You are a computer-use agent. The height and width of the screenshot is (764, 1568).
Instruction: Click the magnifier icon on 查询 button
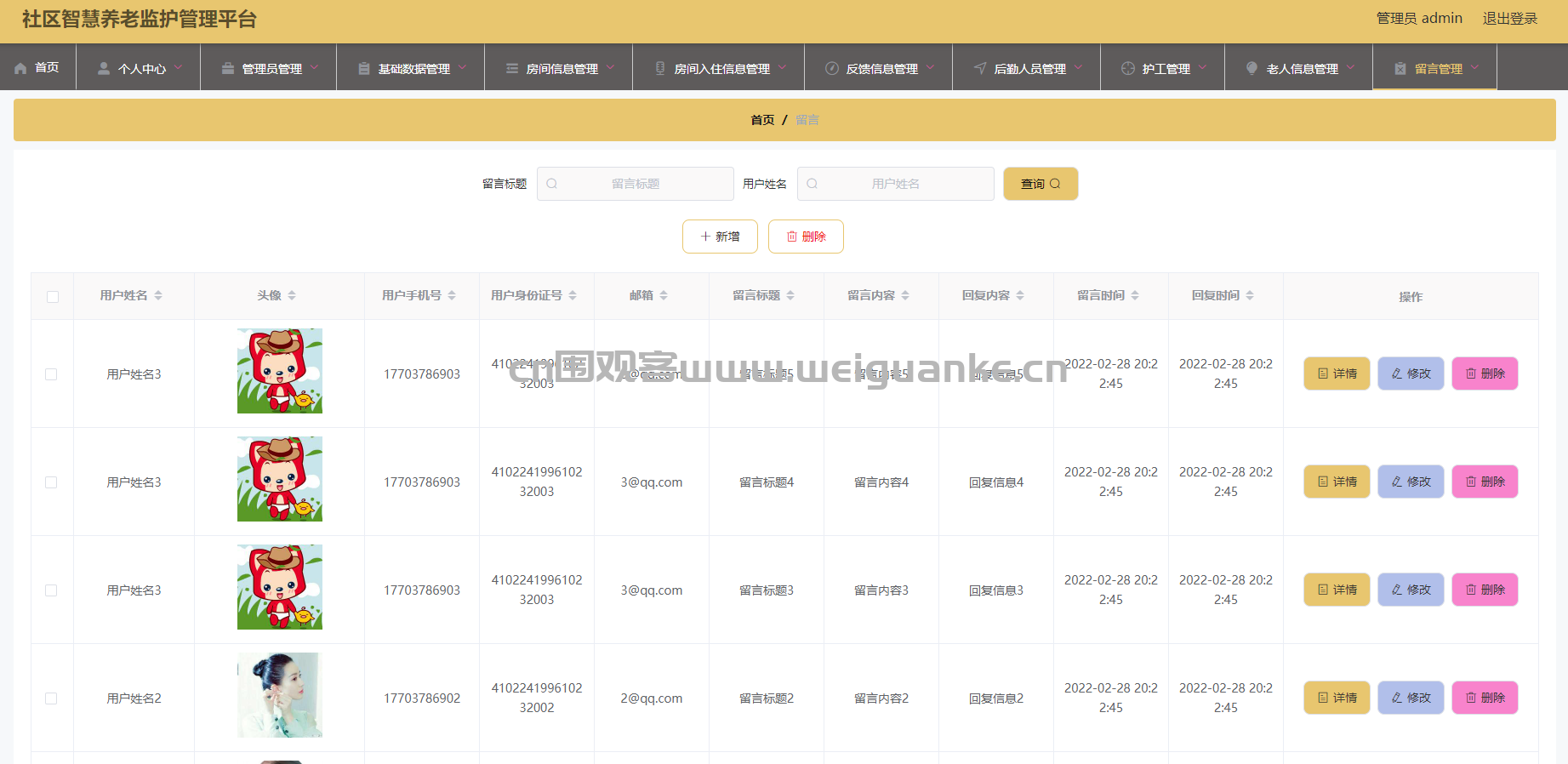pyautogui.click(x=1055, y=184)
